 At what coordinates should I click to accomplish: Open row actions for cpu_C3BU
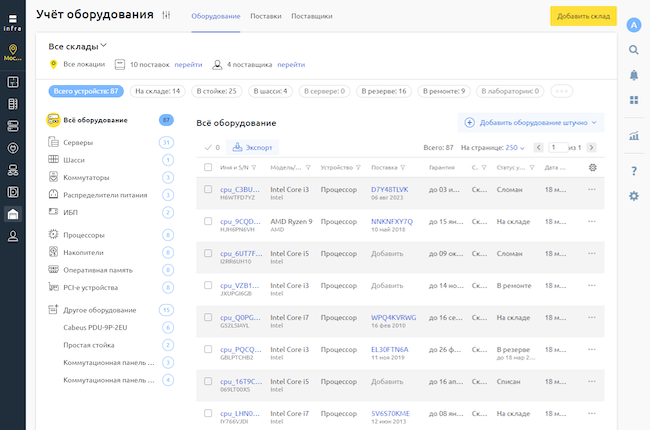coord(592,189)
